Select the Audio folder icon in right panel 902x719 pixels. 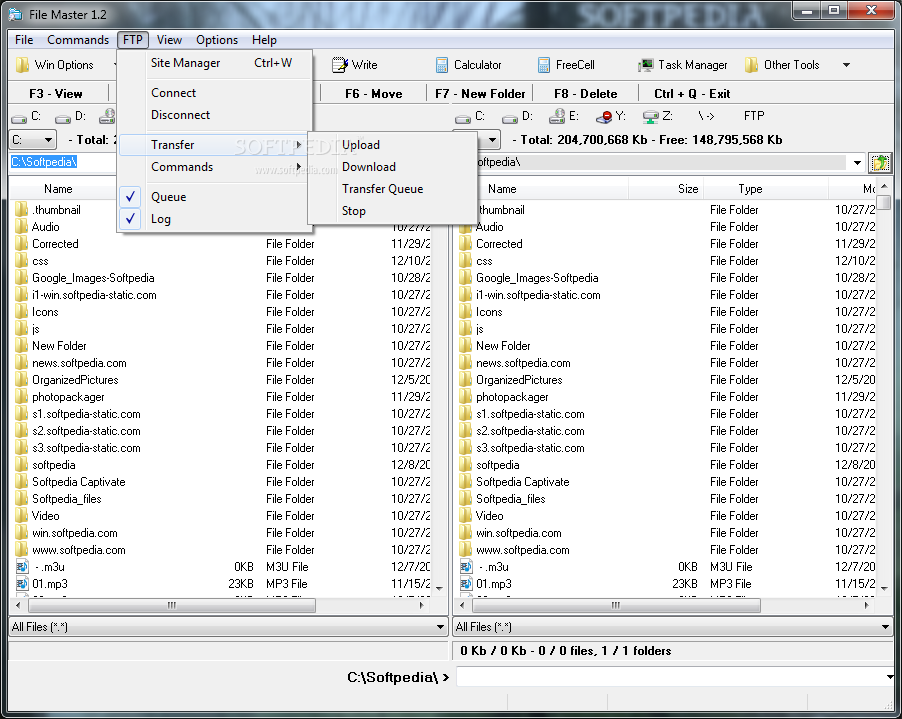(x=466, y=227)
